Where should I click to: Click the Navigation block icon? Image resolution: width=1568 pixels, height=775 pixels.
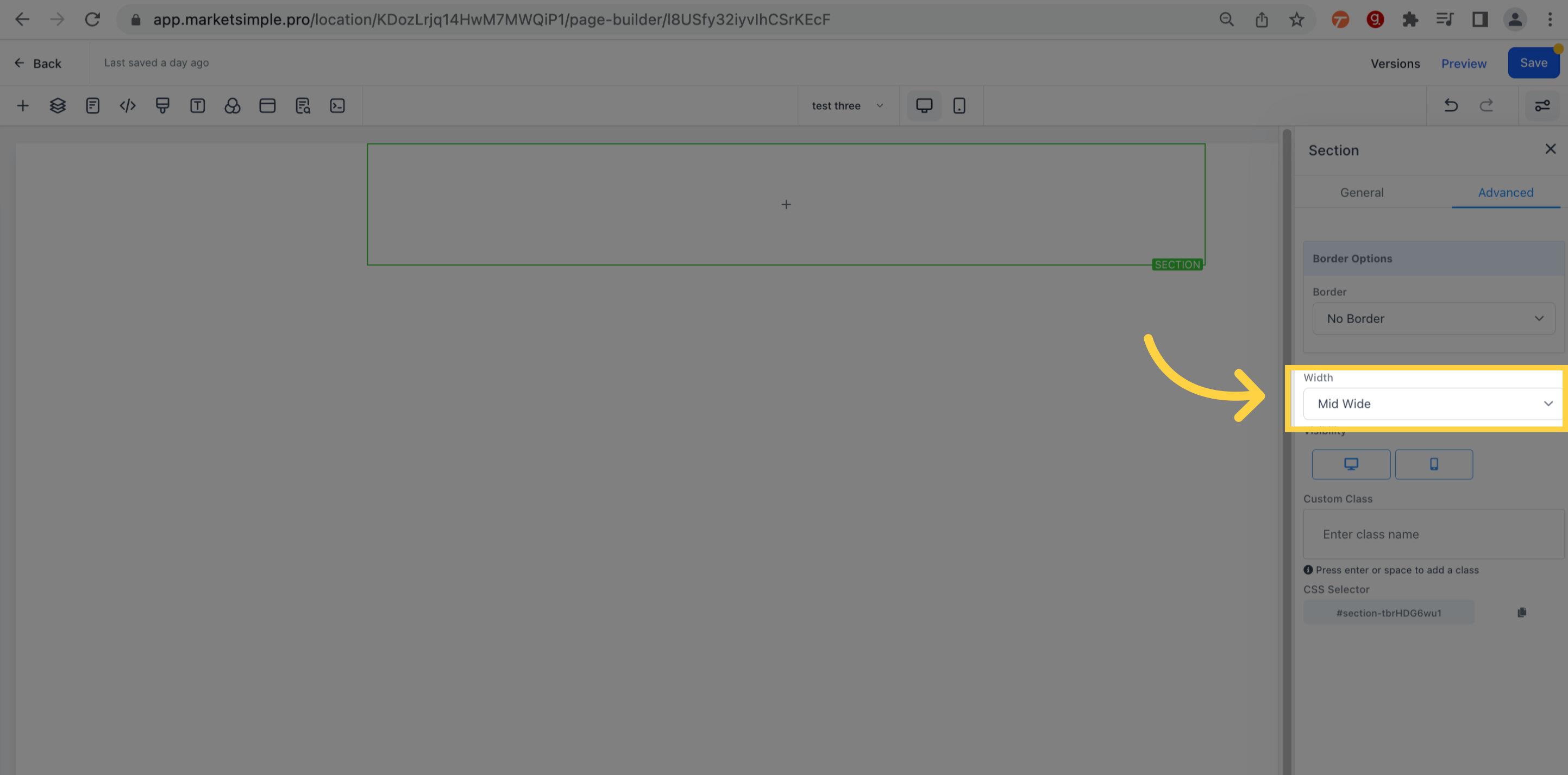[x=266, y=106]
